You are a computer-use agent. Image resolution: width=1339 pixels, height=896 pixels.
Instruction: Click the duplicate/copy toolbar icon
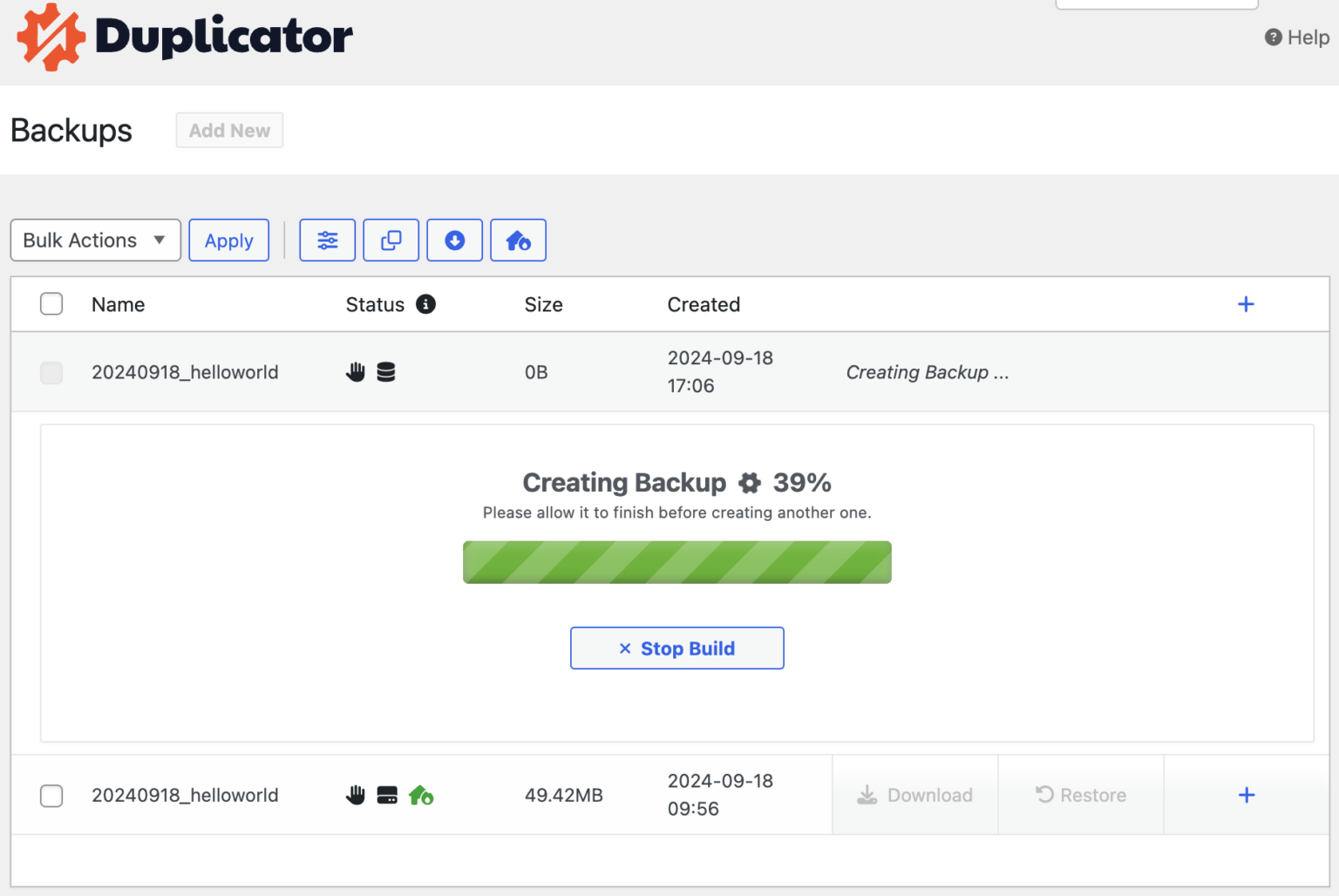(391, 240)
